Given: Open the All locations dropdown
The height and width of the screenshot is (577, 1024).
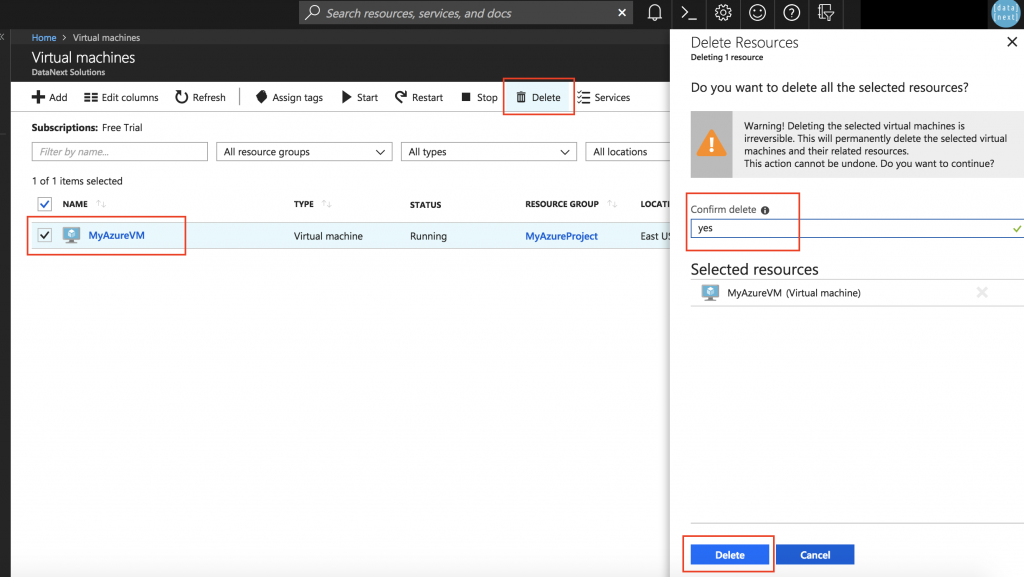Looking at the screenshot, I should click(x=633, y=151).
